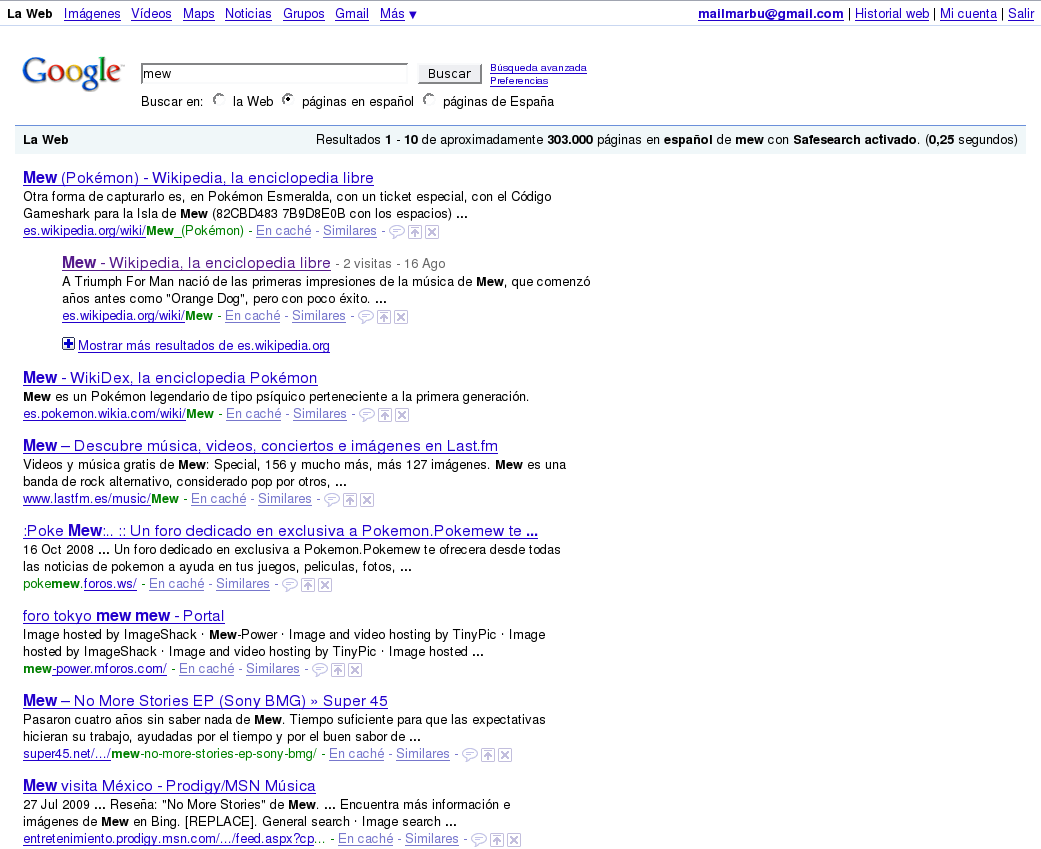Remove the entretenimiento.prodigy.msn.com result
The image size is (1041, 849).
(515, 840)
